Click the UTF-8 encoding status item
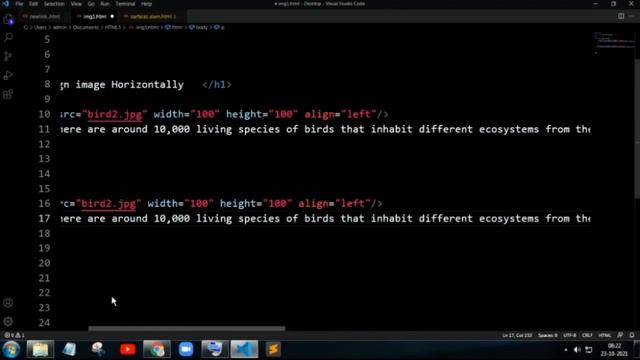Image resolution: width=640 pixels, height=360 pixels. pos(570,335)
